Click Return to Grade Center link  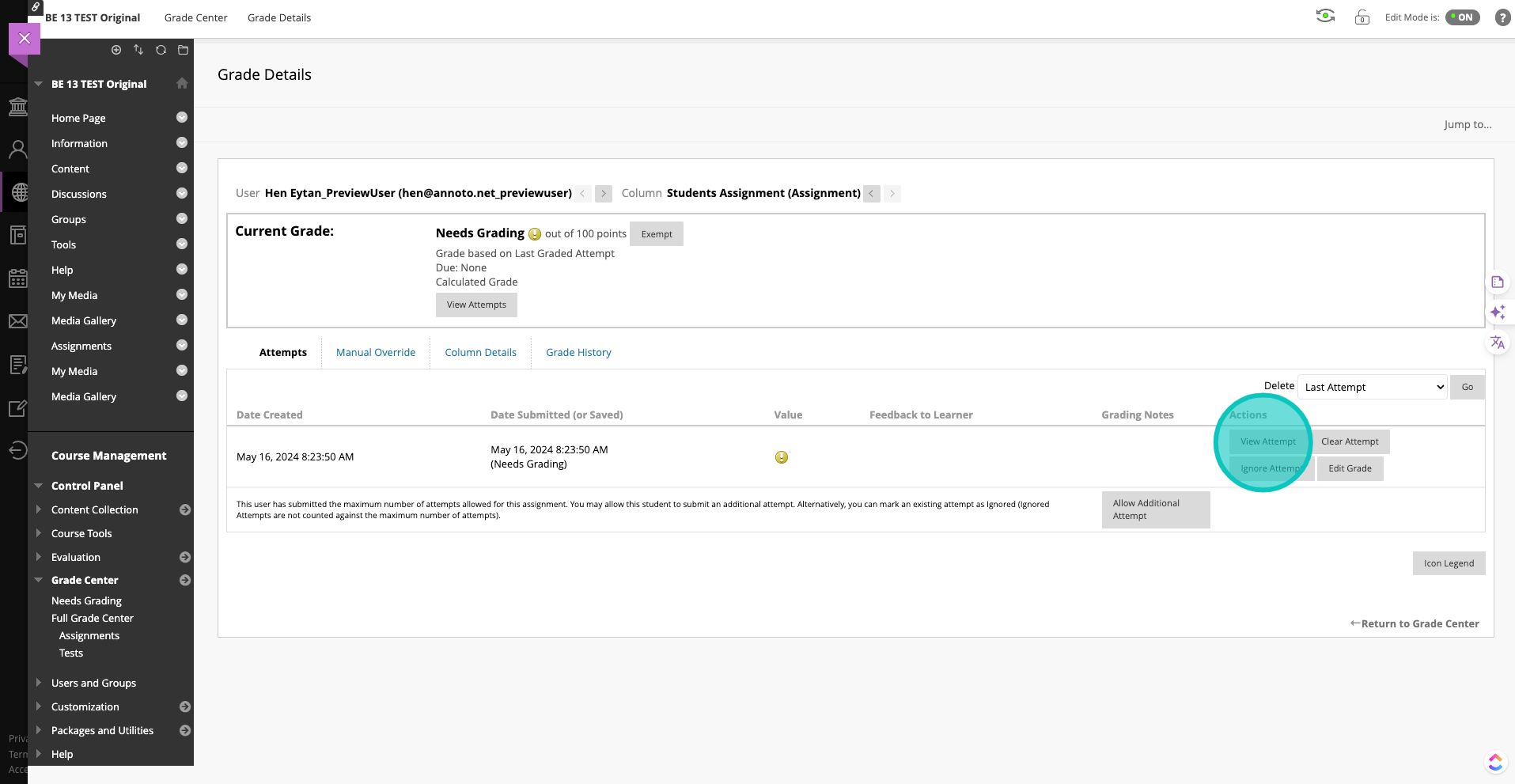tap(1415, 623)
